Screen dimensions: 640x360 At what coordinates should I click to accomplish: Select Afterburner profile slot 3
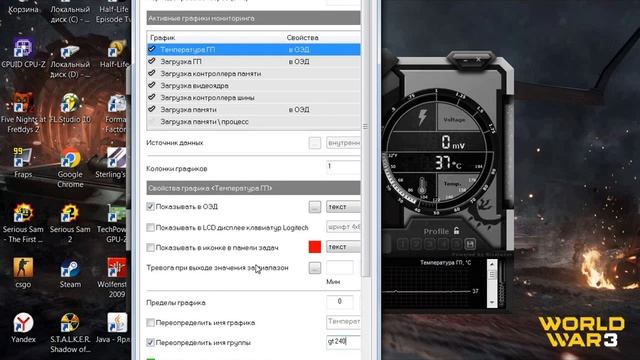[429, 244]
